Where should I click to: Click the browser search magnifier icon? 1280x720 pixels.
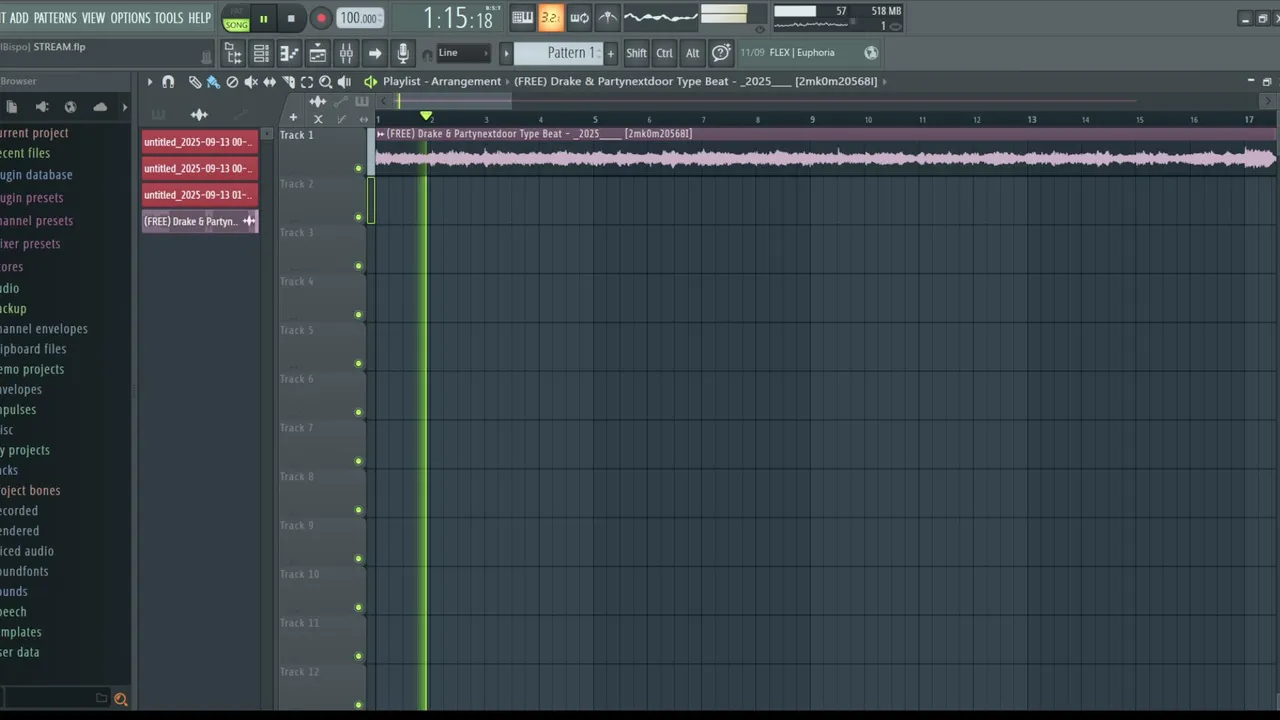(x=120, y=699)
